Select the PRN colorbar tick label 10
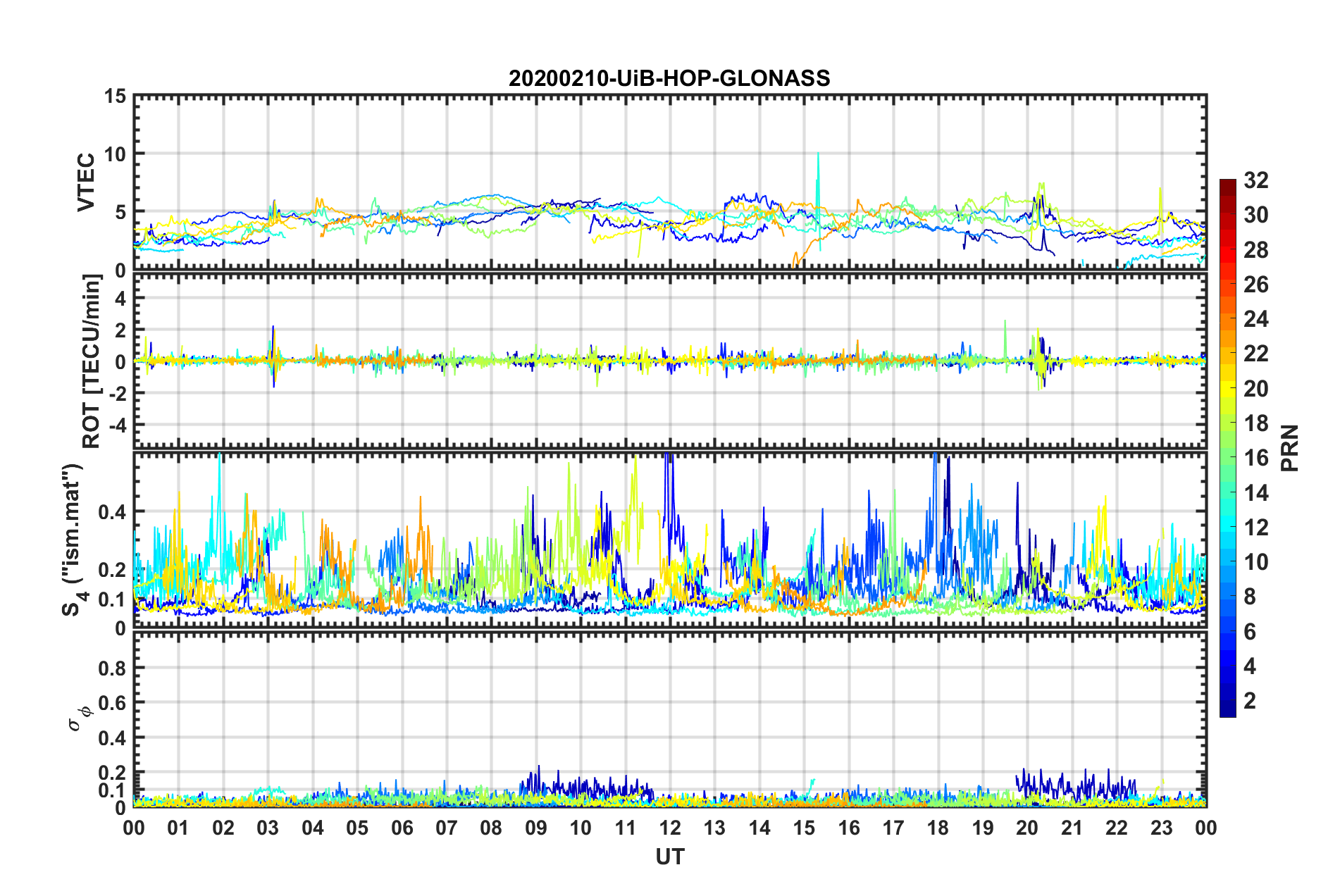Image resolution: width=1340 pixels, height=896 pixels. coord(1256,562)
